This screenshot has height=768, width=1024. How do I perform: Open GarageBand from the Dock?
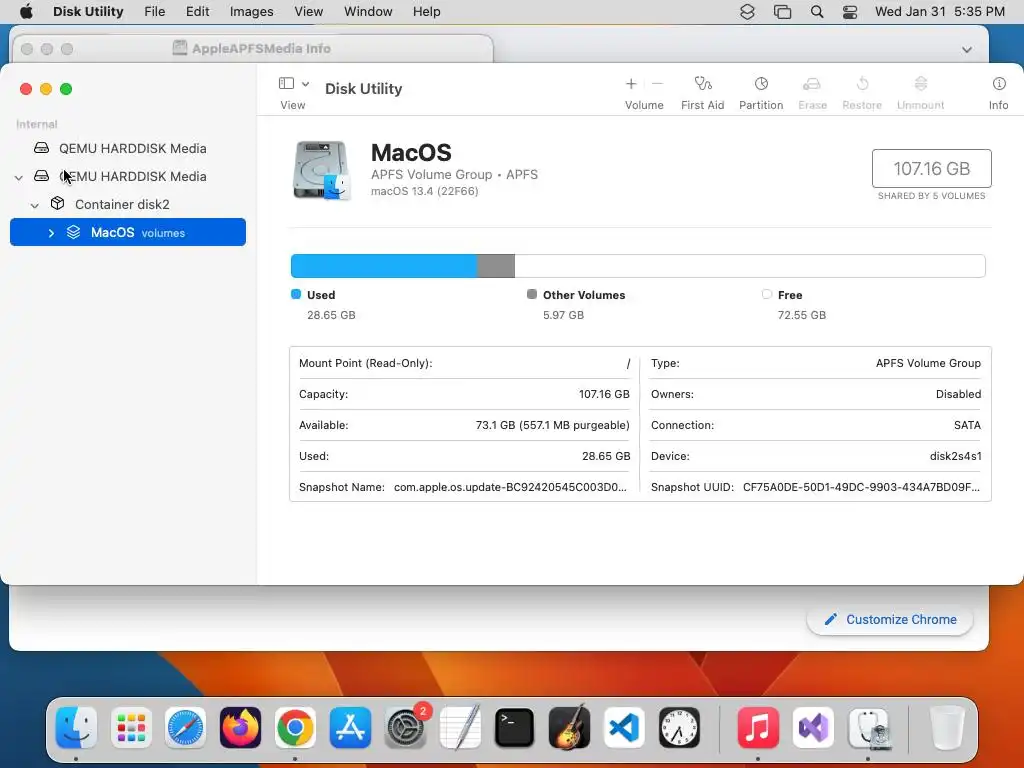[x=569, y=728]
